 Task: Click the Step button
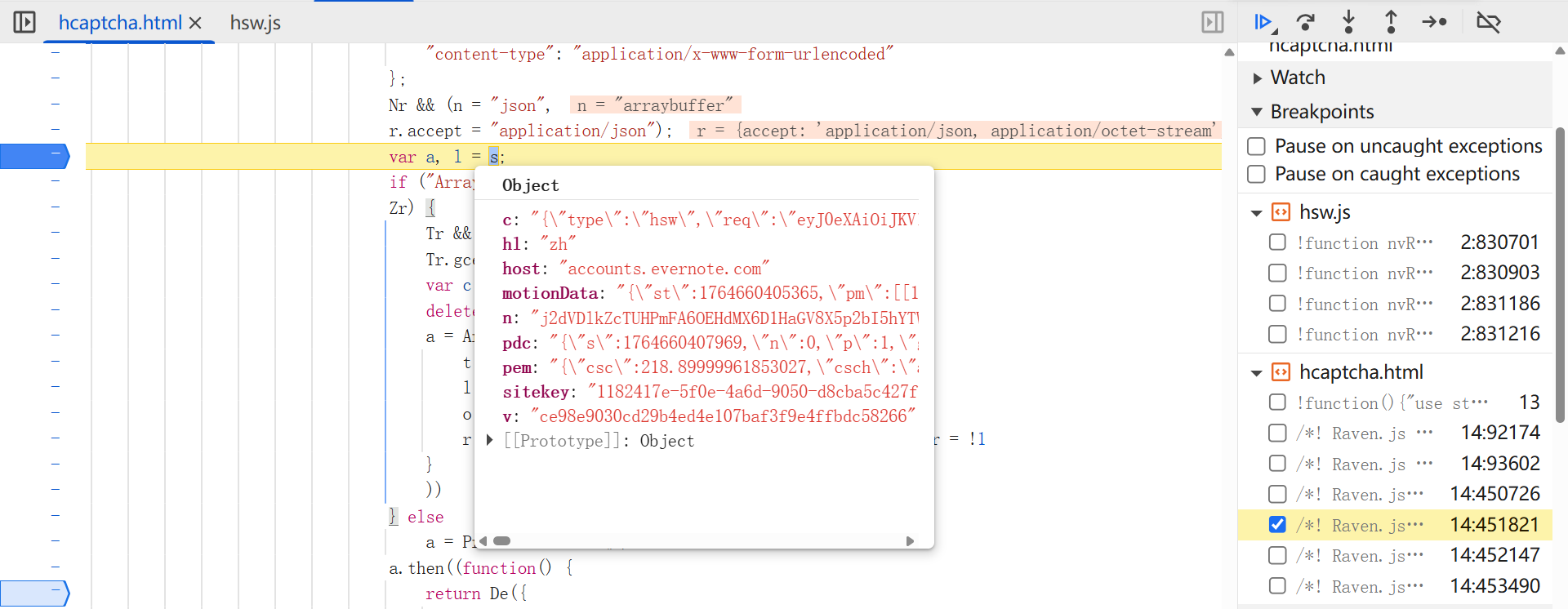[x=1434, y=22]
